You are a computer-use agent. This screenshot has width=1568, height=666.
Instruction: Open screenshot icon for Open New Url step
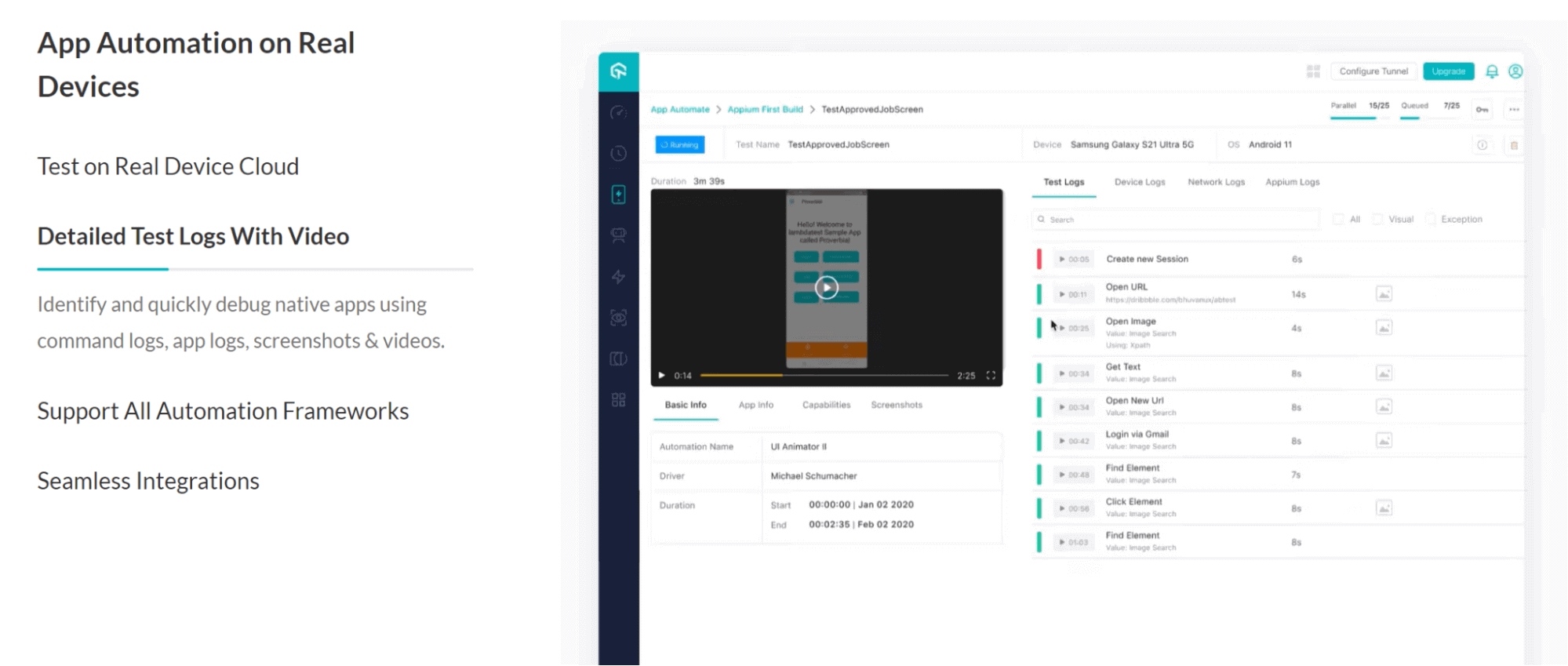point(1384,407)
